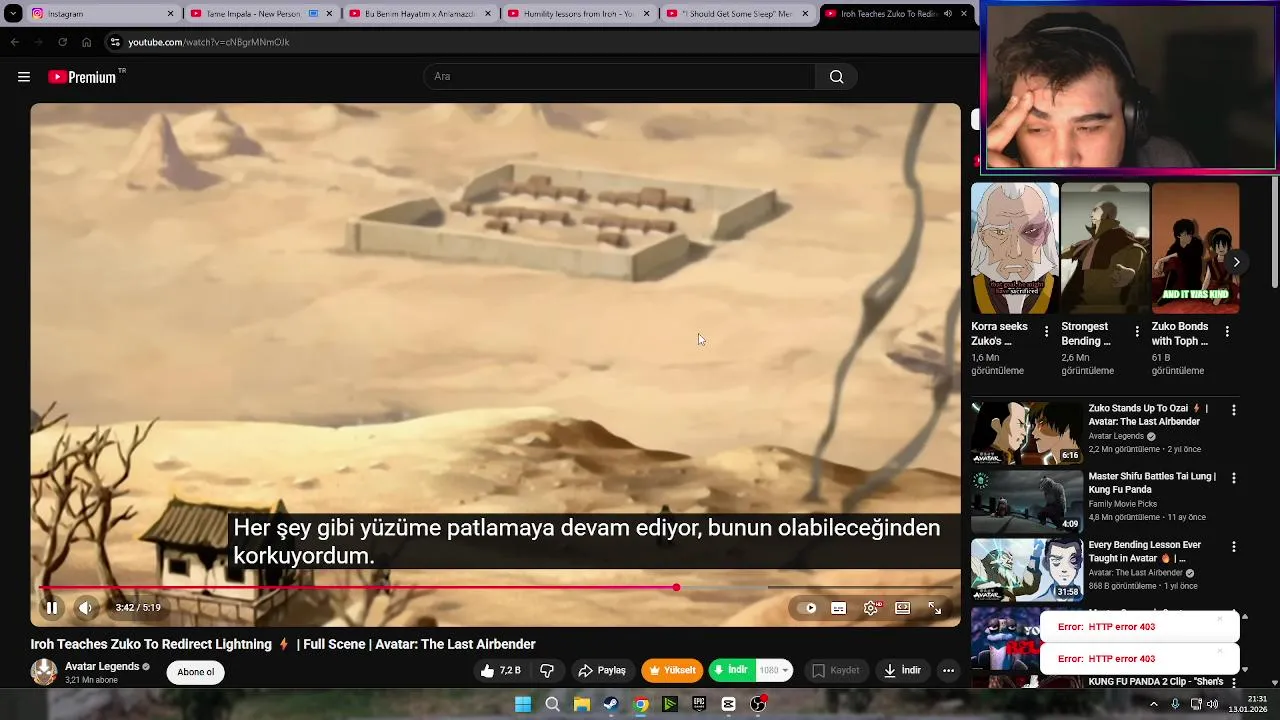This screenshot has height=720, width=1280.
Task: Click the youtube.com address bar URL
Action: pos(208,42)
